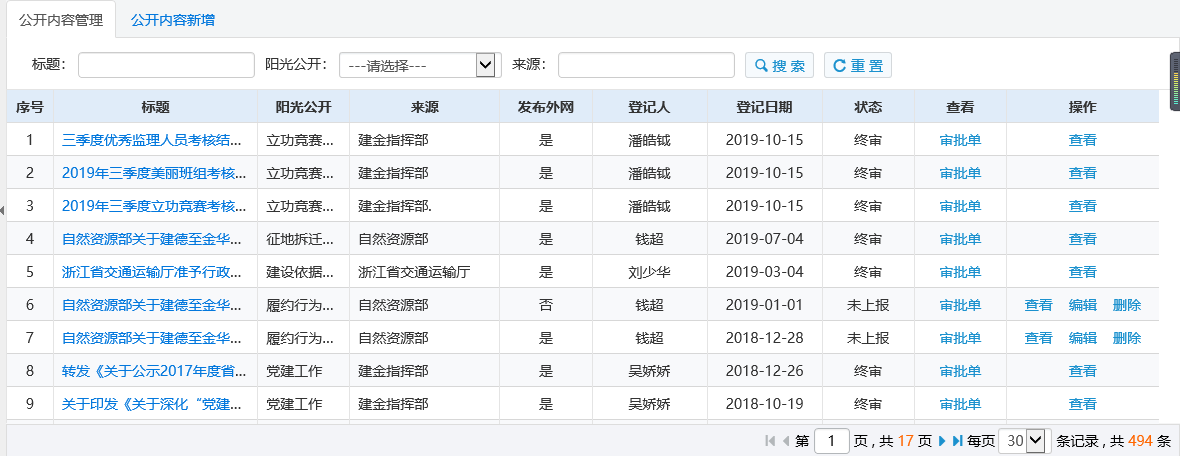Open title link 浙江省交通运输厅准予行政

(153, 272)
